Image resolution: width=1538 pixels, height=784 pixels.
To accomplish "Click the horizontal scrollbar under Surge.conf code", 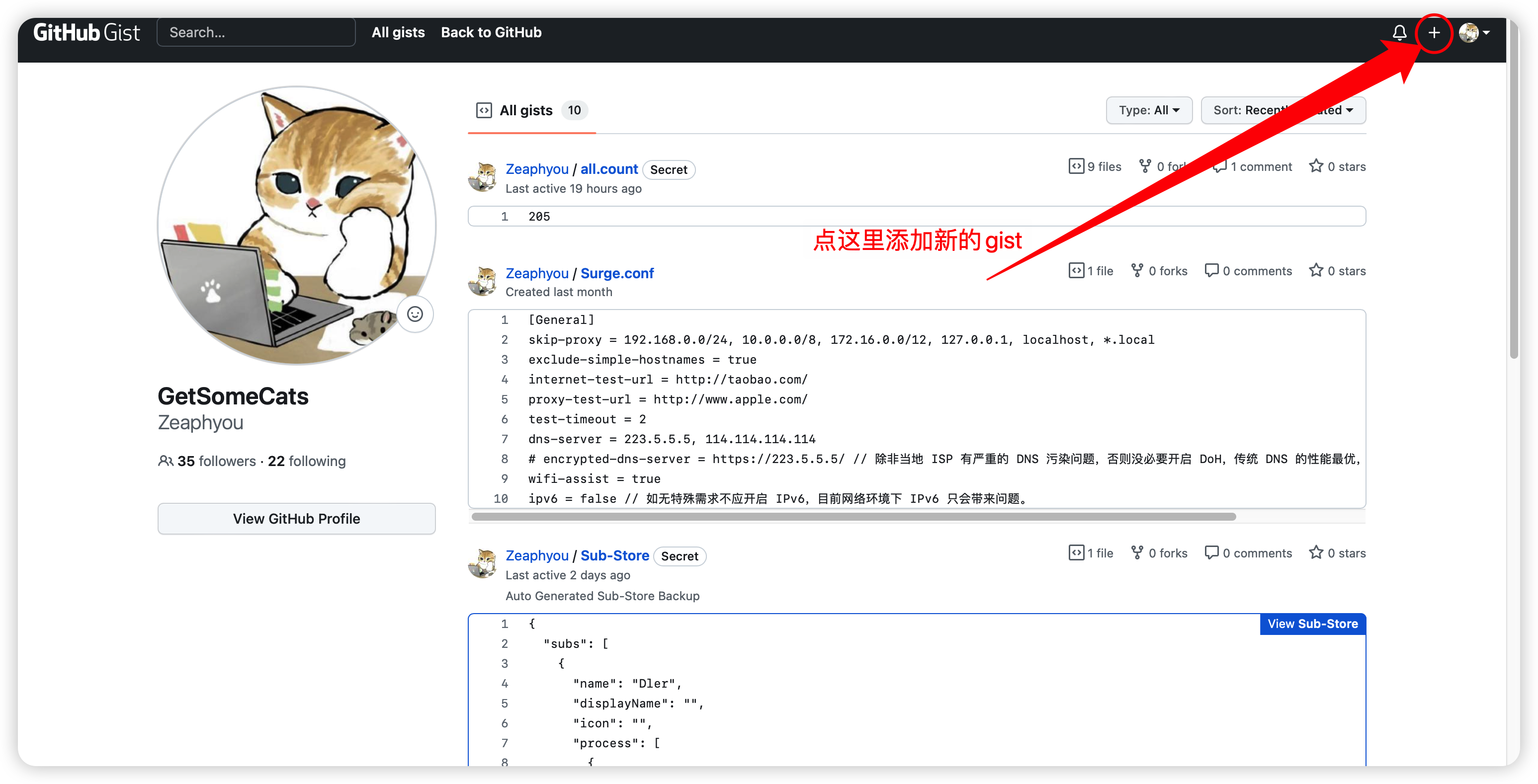I will point(854,517).
